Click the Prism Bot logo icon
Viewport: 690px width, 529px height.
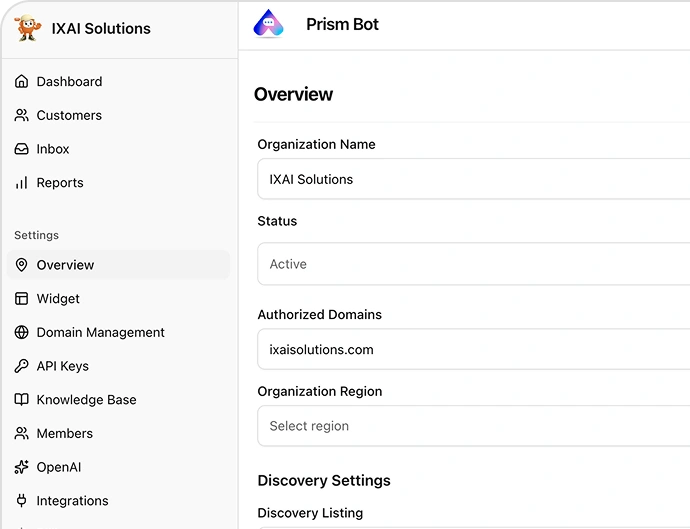tap(268, 23)
